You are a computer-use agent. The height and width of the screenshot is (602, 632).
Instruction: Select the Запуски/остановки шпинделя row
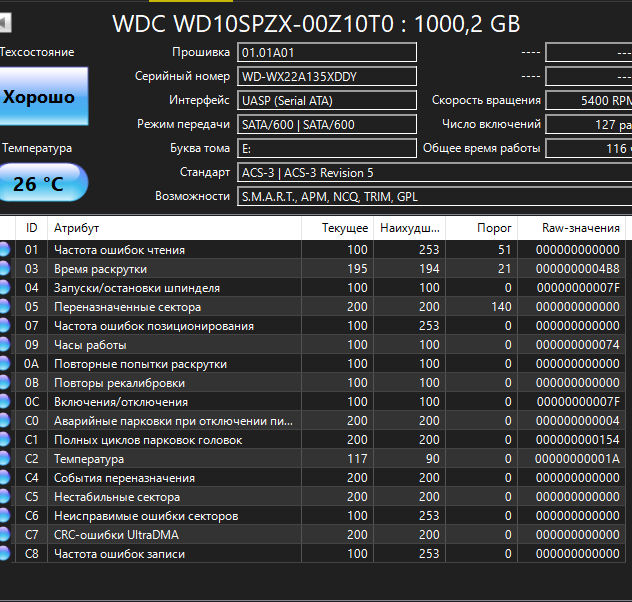[x=313, y=288]
